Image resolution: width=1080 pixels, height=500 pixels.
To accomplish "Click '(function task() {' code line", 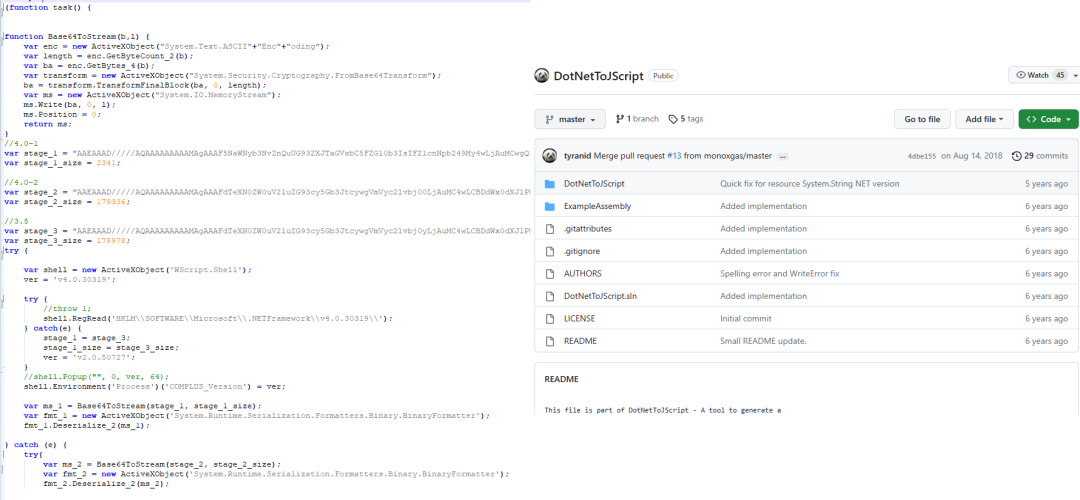I will [x=47, y=7].
